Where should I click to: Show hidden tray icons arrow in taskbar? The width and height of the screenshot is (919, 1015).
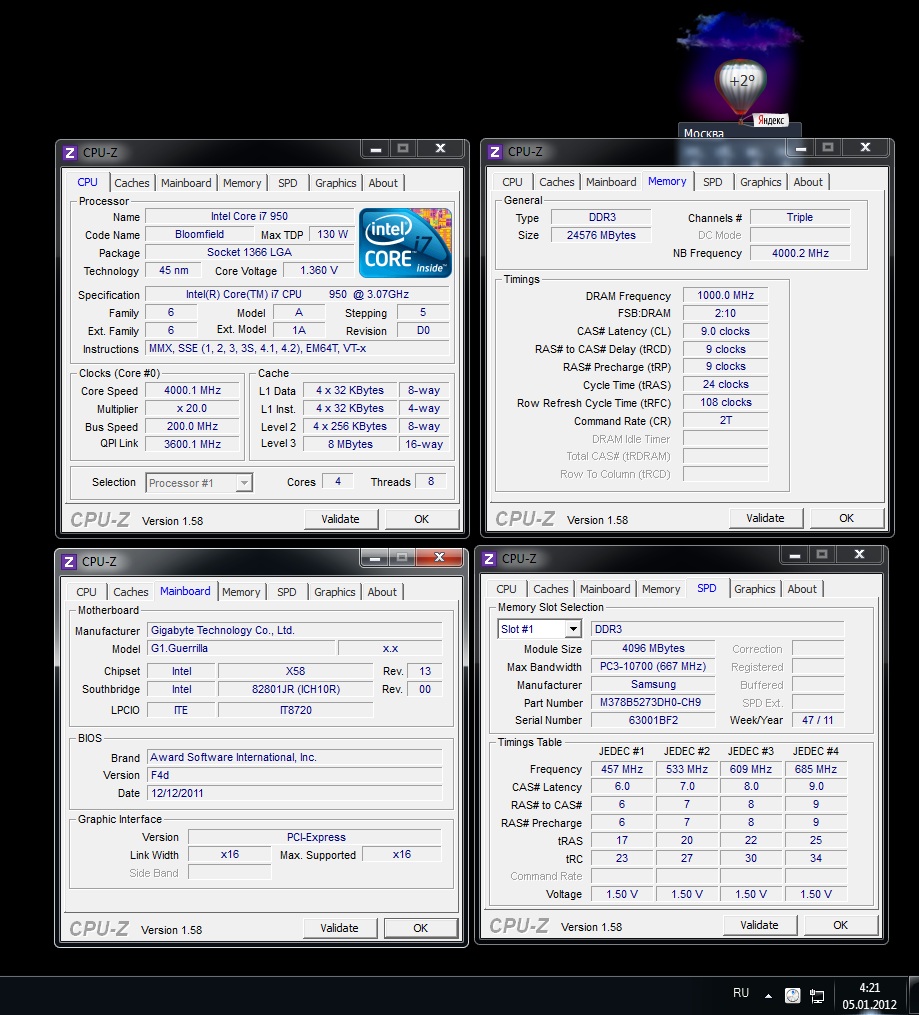(768, 996)
